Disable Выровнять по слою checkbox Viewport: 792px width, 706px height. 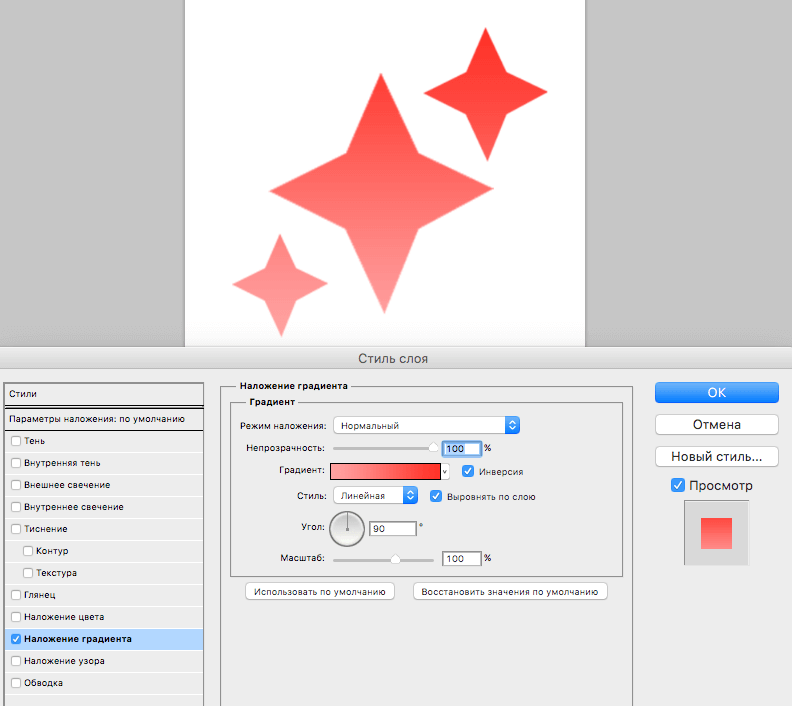click(x=436, y=496)
